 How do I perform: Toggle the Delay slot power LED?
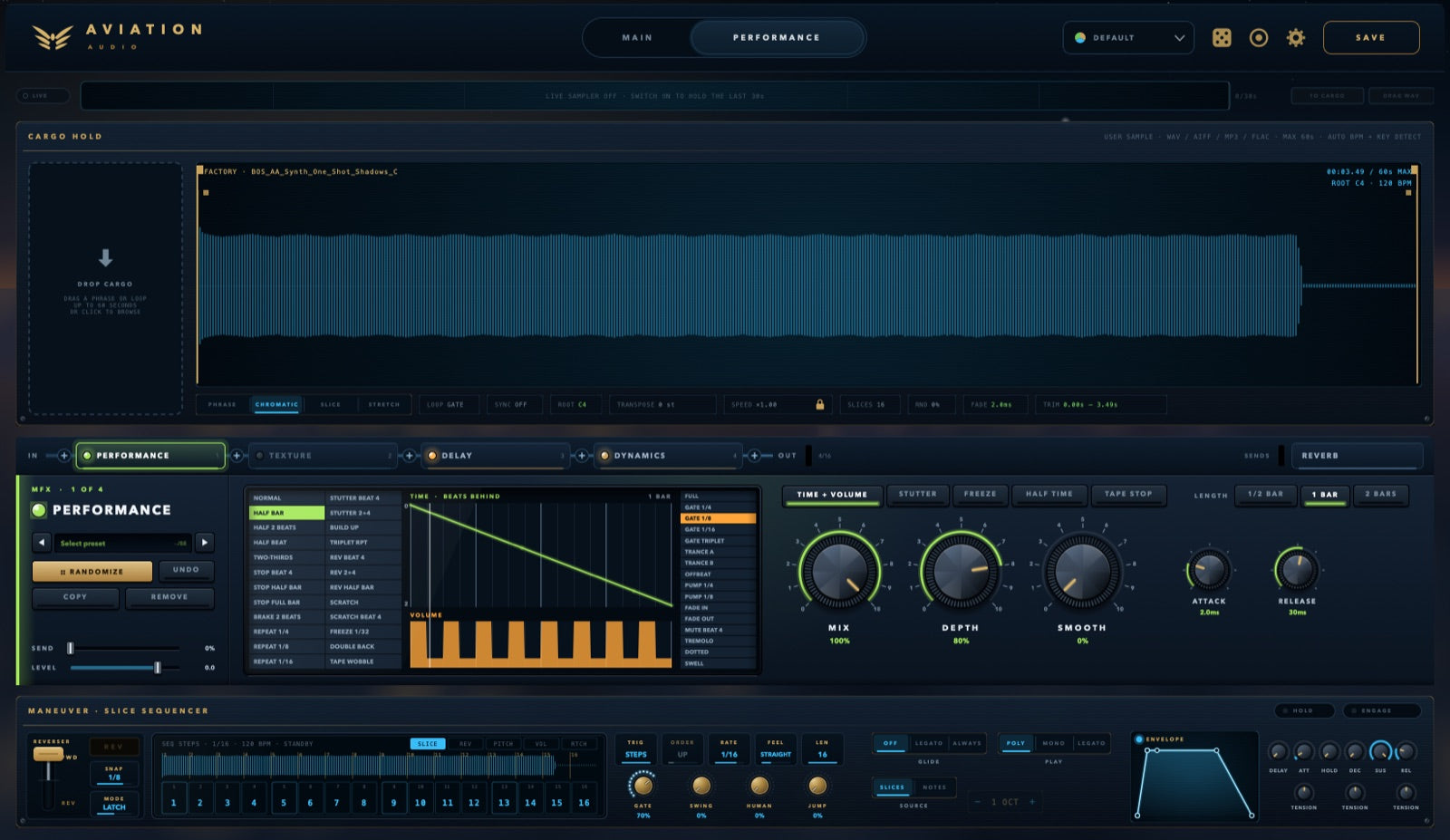point(432,456)
